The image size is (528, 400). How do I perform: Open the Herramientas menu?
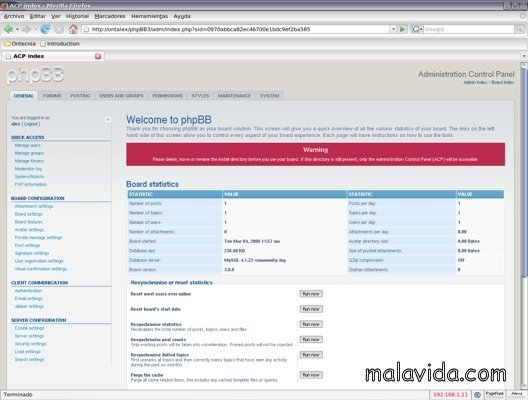[x=149, y=16]
